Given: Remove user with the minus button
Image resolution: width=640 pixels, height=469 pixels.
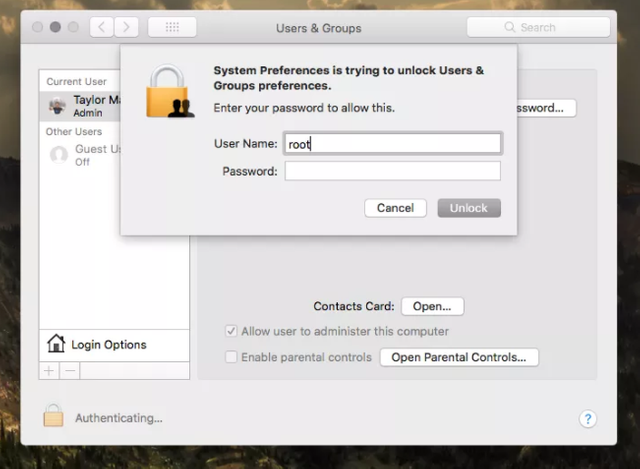Looking at the screenshot, I should click(x=70, y=371).
